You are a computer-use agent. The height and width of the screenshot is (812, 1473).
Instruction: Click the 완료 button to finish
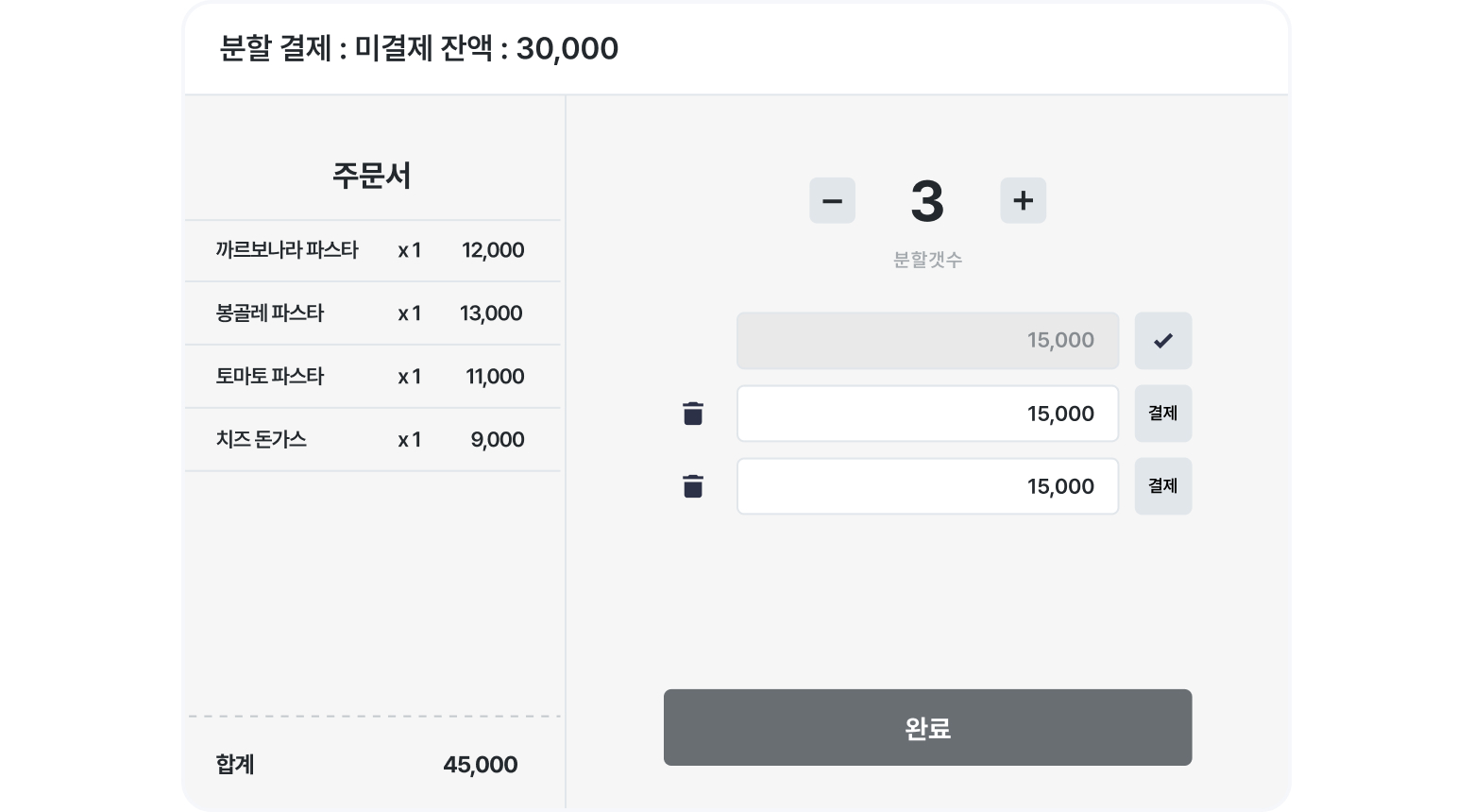[927, 727]
